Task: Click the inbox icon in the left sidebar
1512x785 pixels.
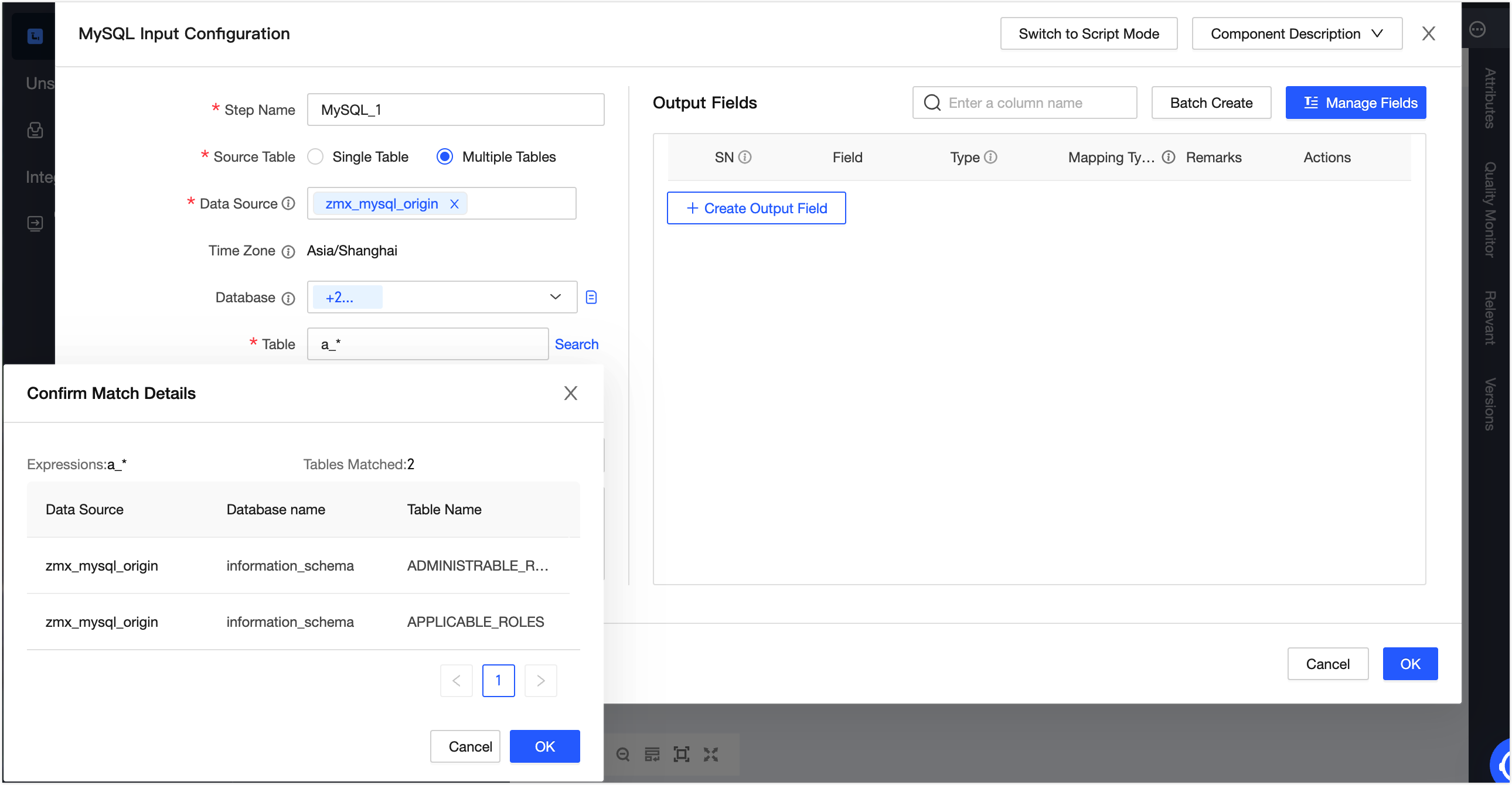Action: [35, 129]
